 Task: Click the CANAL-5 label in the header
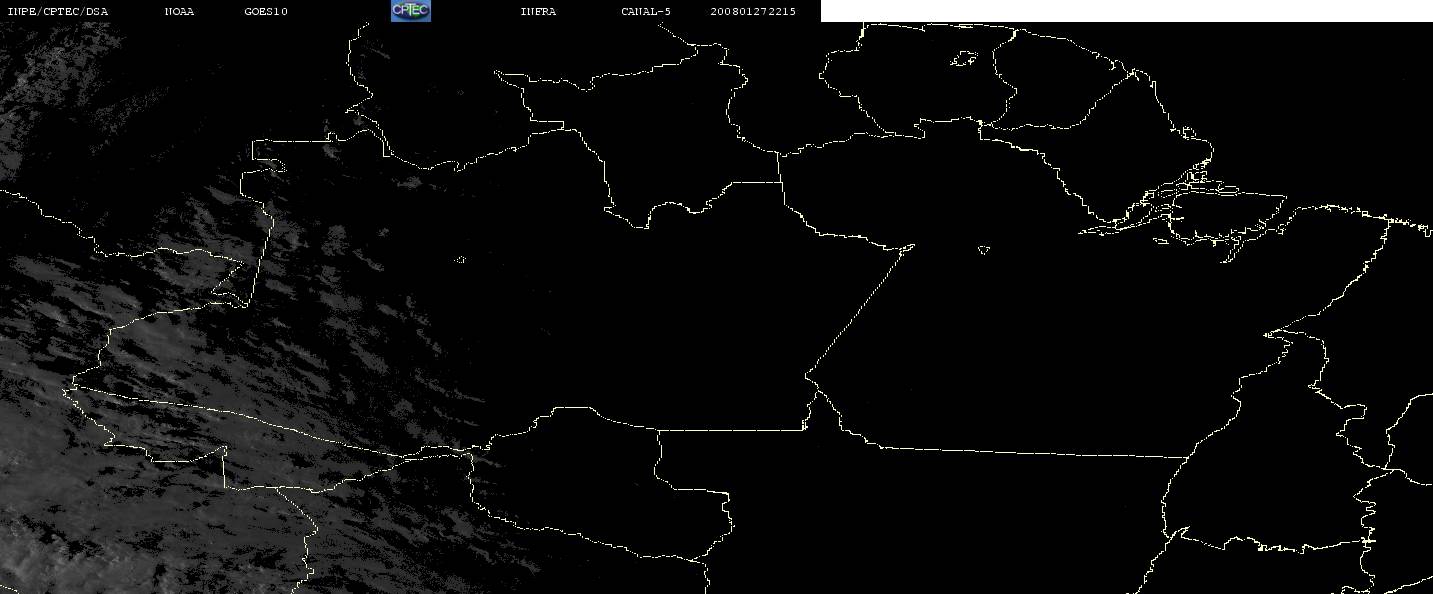pyautogui.click(x=646, y=12)
